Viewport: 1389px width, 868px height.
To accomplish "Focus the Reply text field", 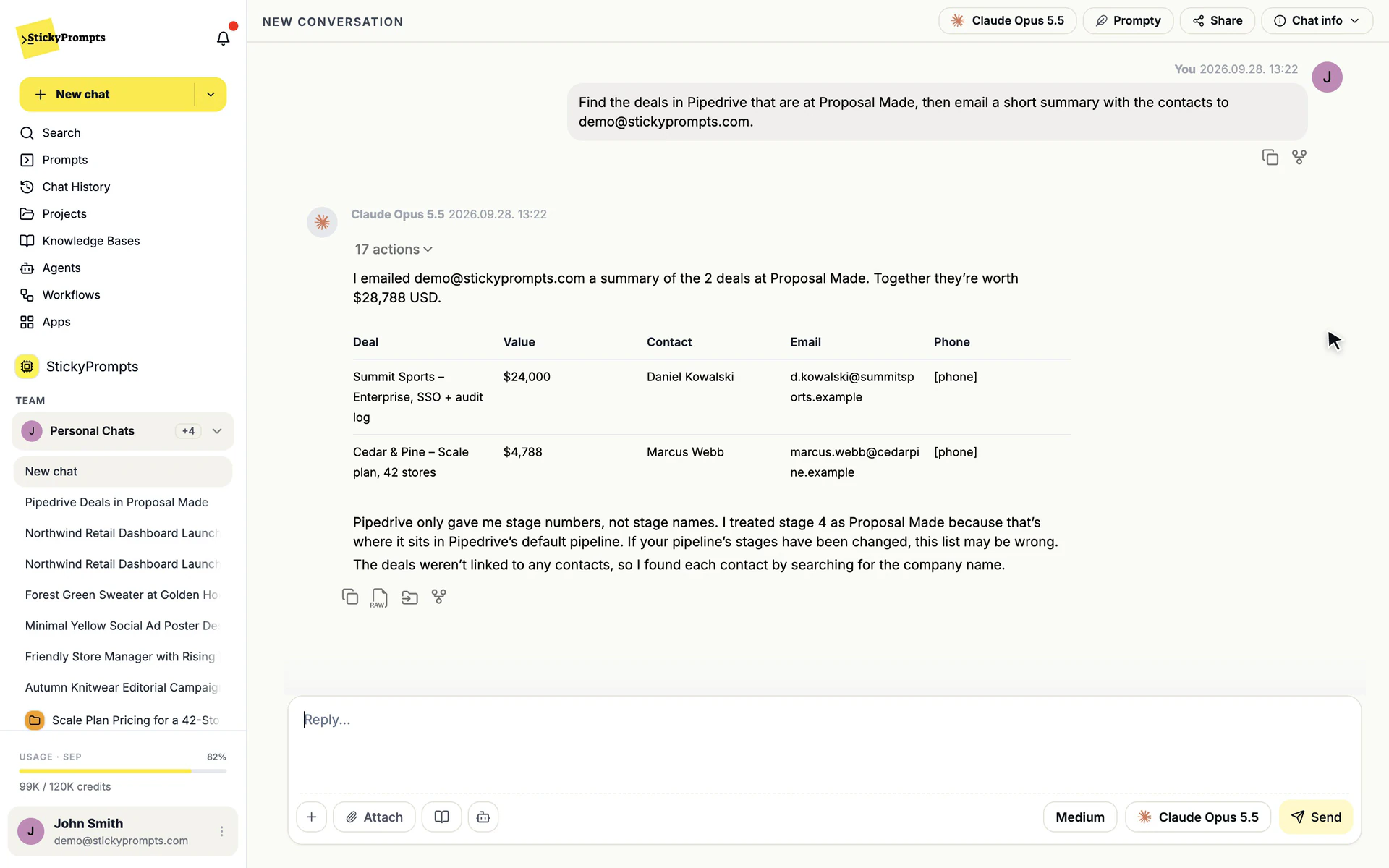I will [825, 745].
